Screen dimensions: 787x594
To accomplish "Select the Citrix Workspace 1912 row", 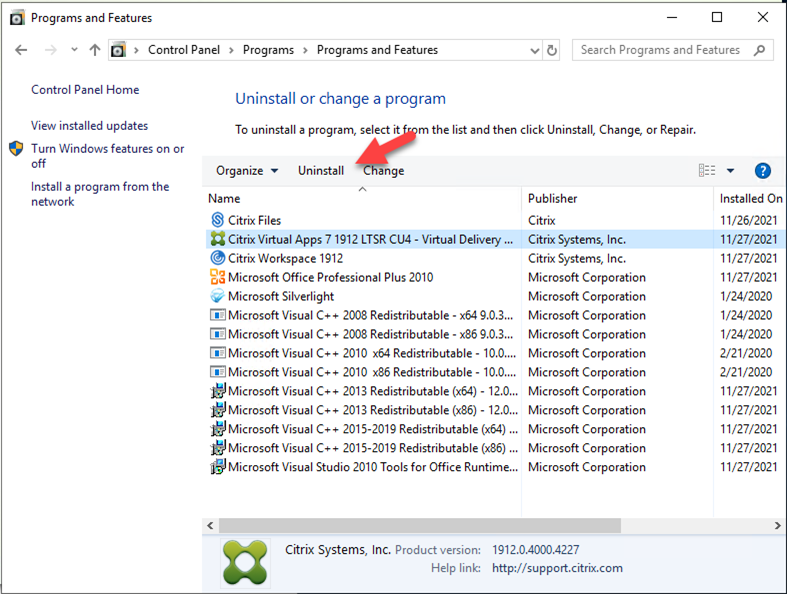I will [x=494, y=258].
